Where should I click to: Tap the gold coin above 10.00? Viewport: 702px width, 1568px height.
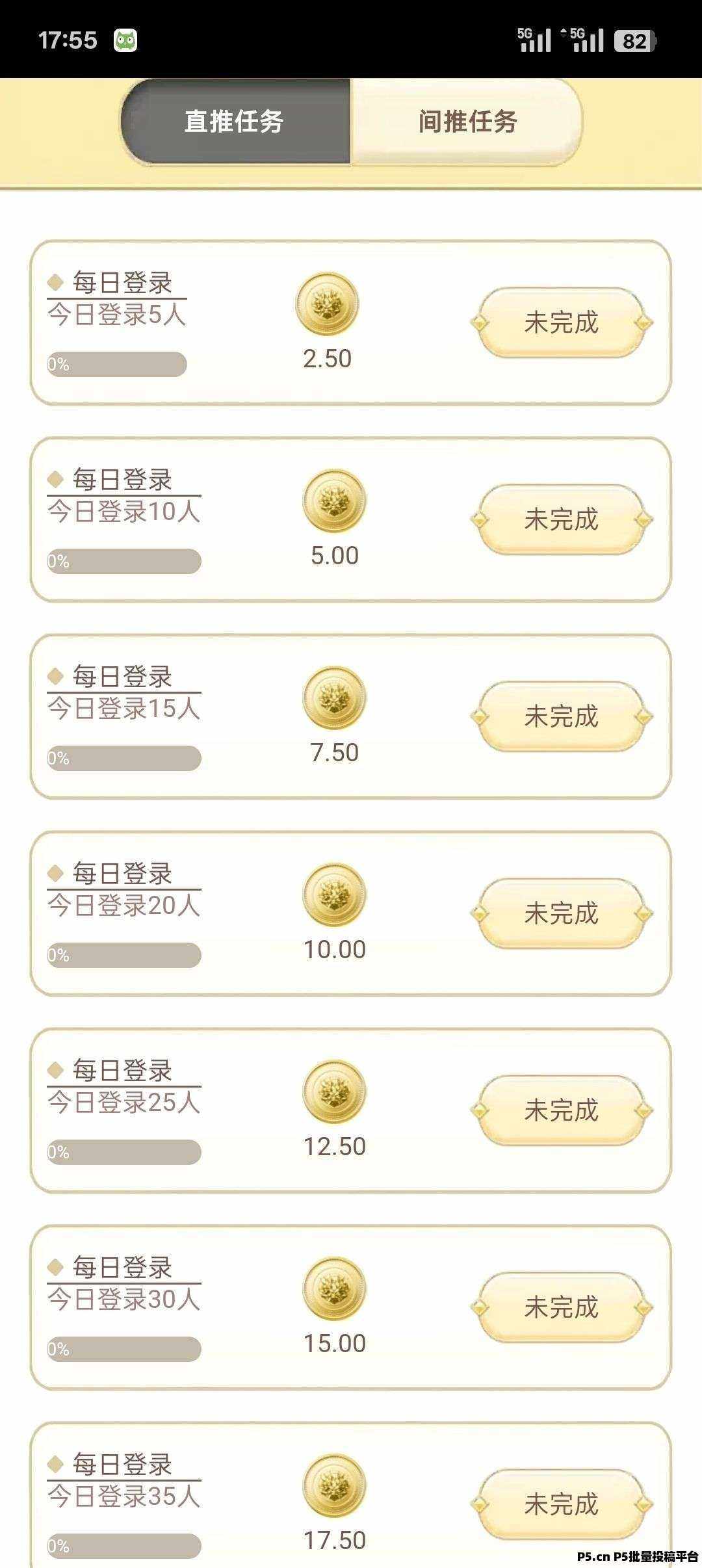click(x=335, y=895)
